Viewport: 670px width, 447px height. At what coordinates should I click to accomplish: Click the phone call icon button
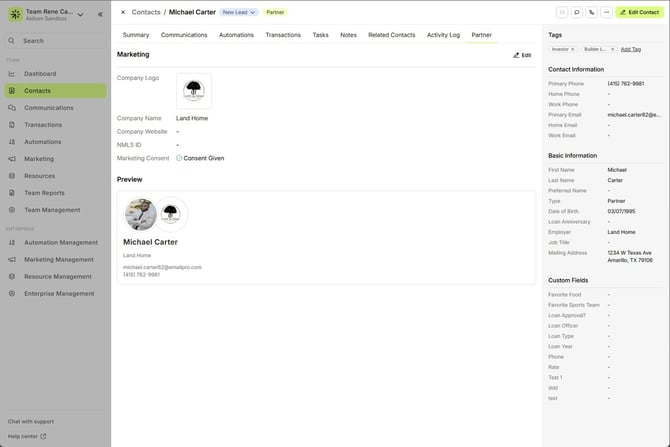click(592, 12)
